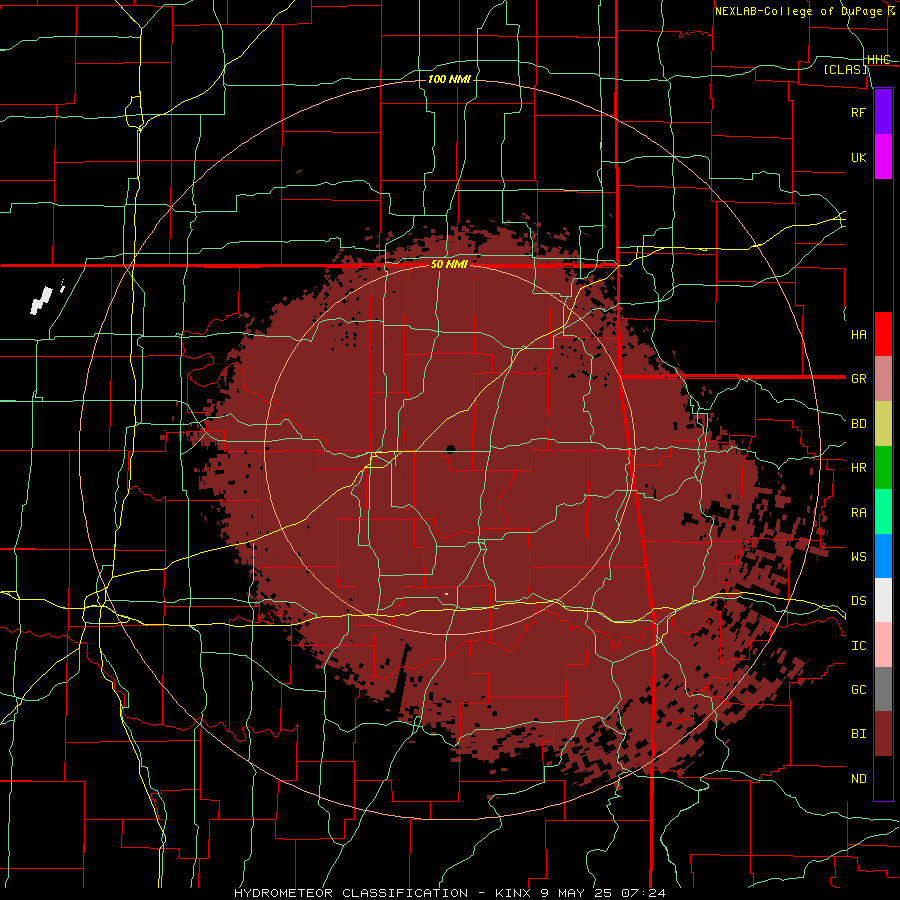
Task: Click the HR legend label
Action: 858,468
